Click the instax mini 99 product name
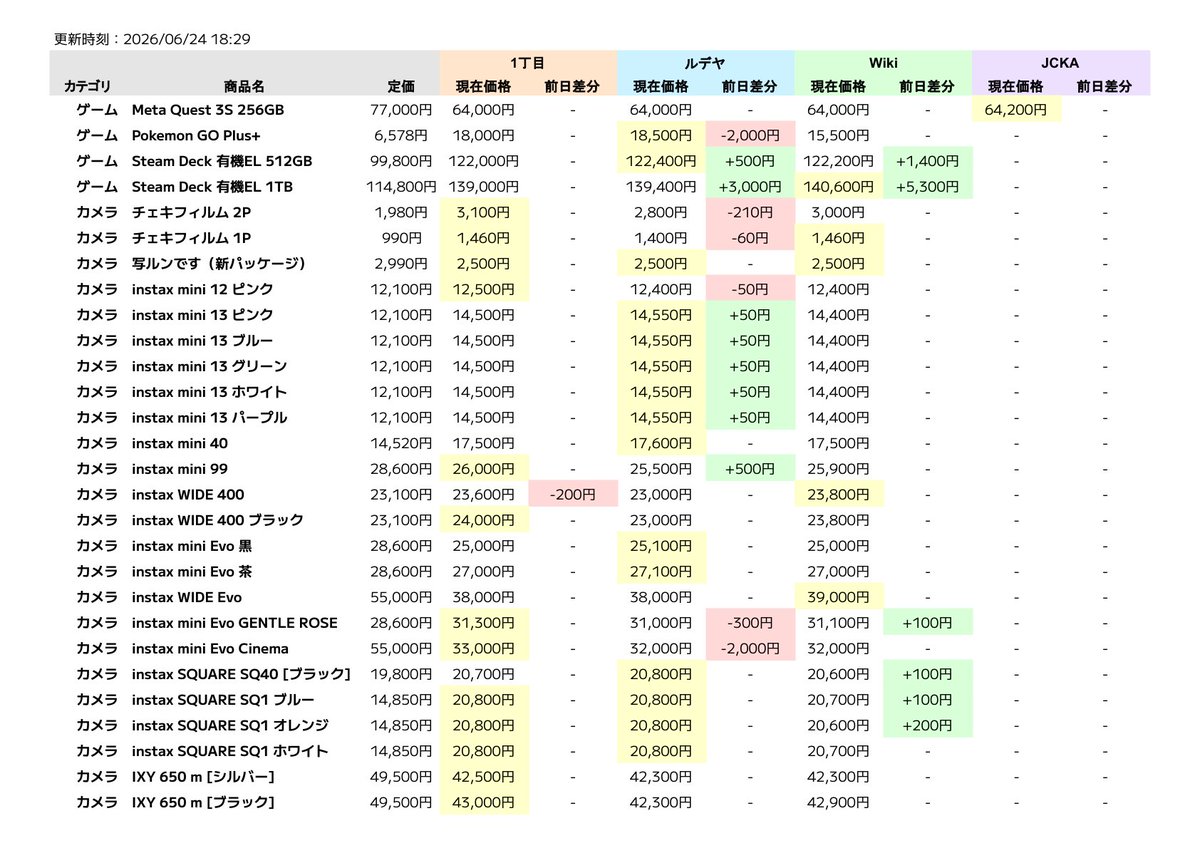 pyautogui.click(x=180, y=469)
